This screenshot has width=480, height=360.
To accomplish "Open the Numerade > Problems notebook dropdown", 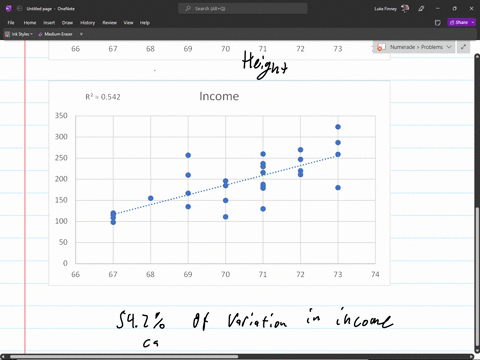I will [x=414, y=47].
